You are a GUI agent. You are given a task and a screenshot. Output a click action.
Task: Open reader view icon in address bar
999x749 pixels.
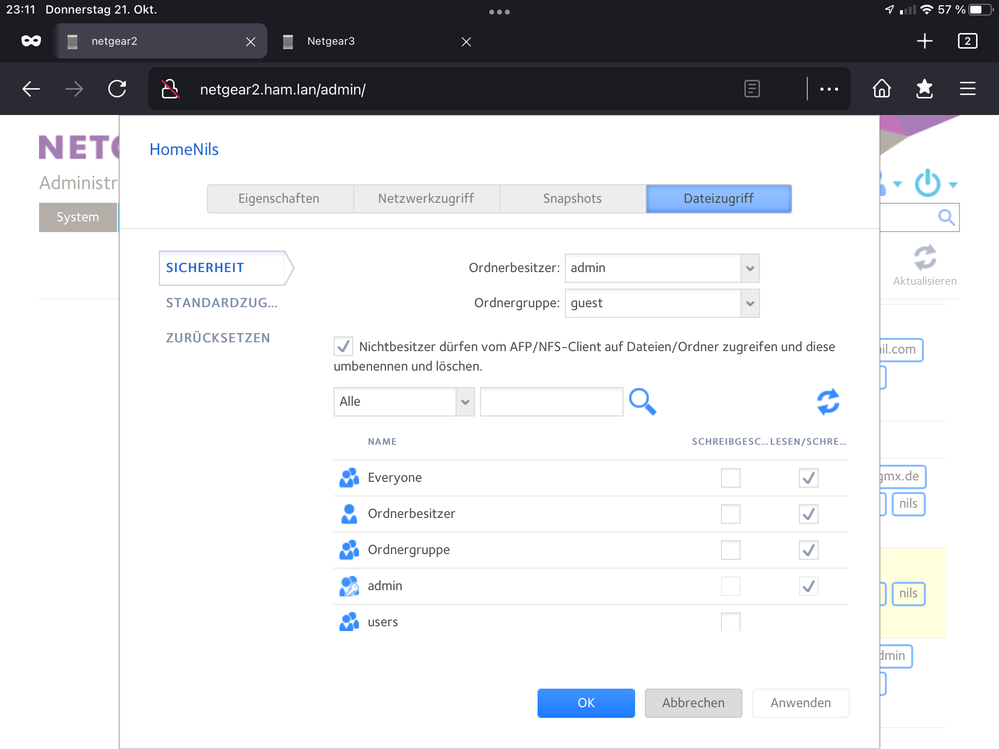752,89
